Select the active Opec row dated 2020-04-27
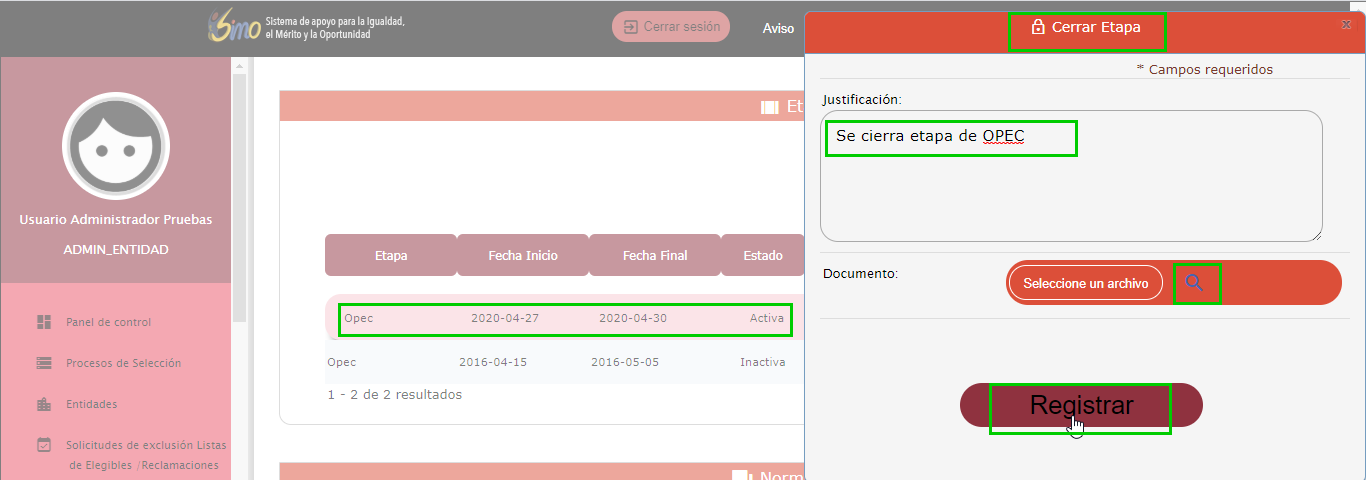The height and width of the screenshot is (480, 1366). (565, 318)
